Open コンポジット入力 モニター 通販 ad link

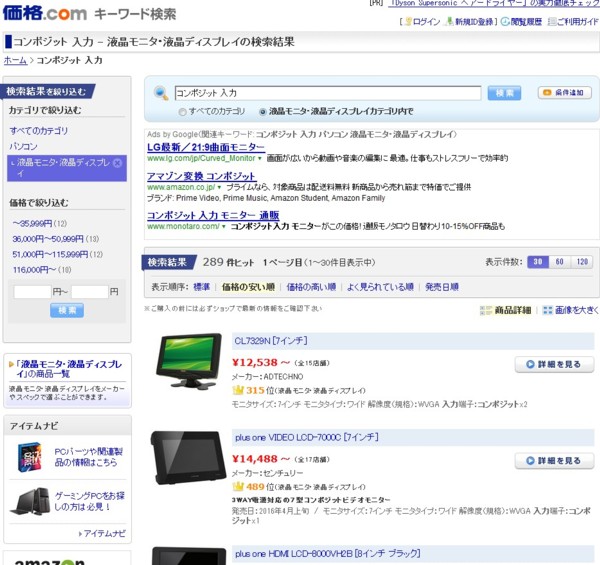coord(213,215)
